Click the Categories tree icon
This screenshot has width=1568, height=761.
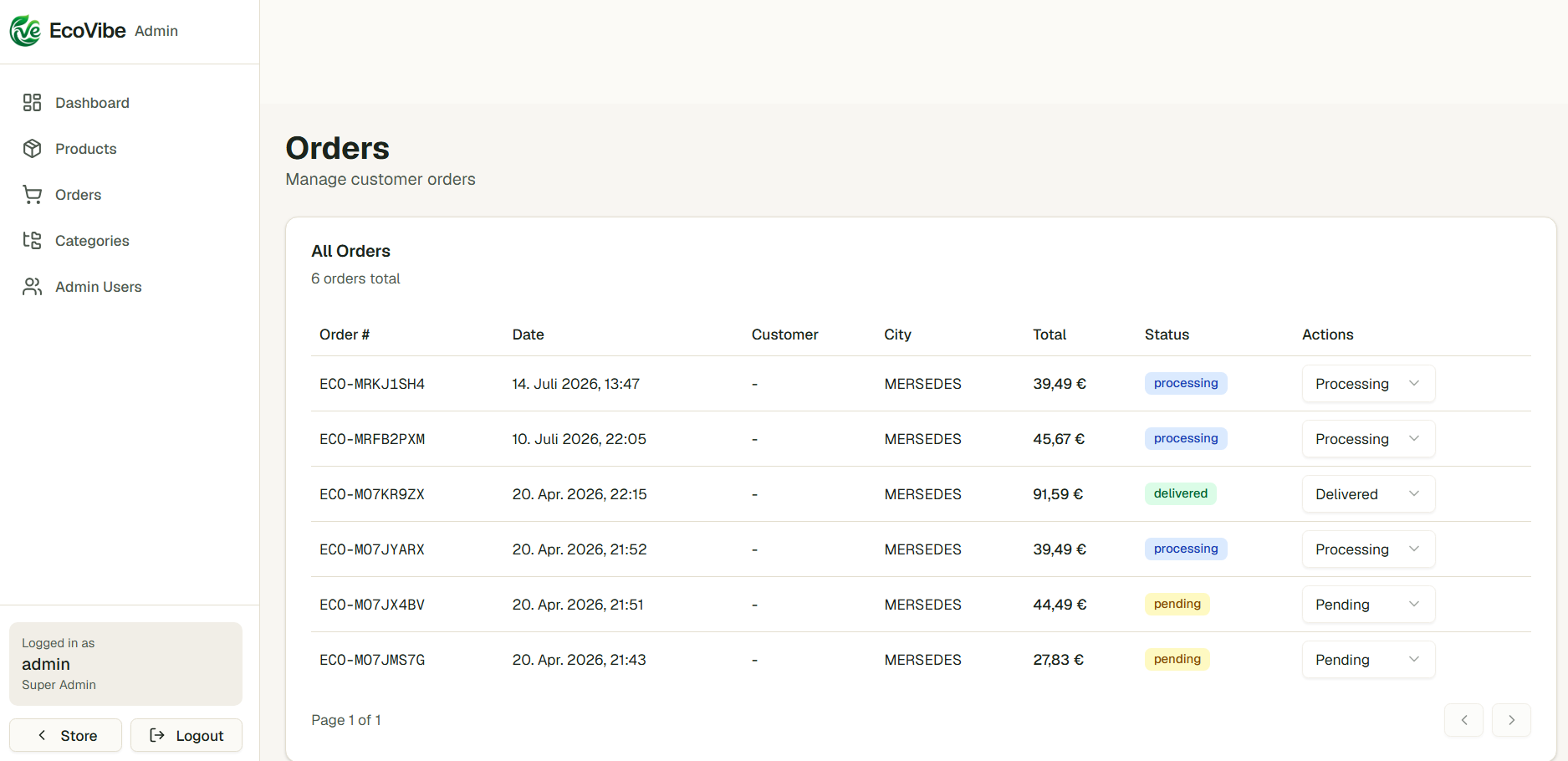coord(32,241)
